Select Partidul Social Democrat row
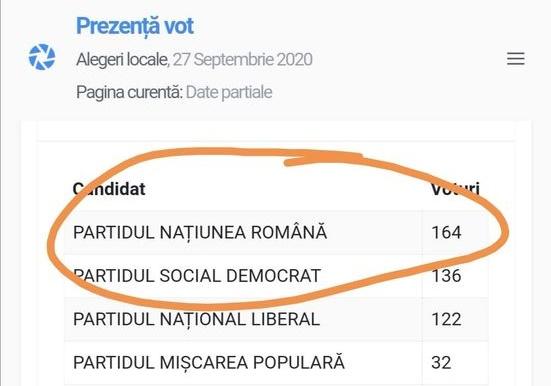 [x=276, y=276]
